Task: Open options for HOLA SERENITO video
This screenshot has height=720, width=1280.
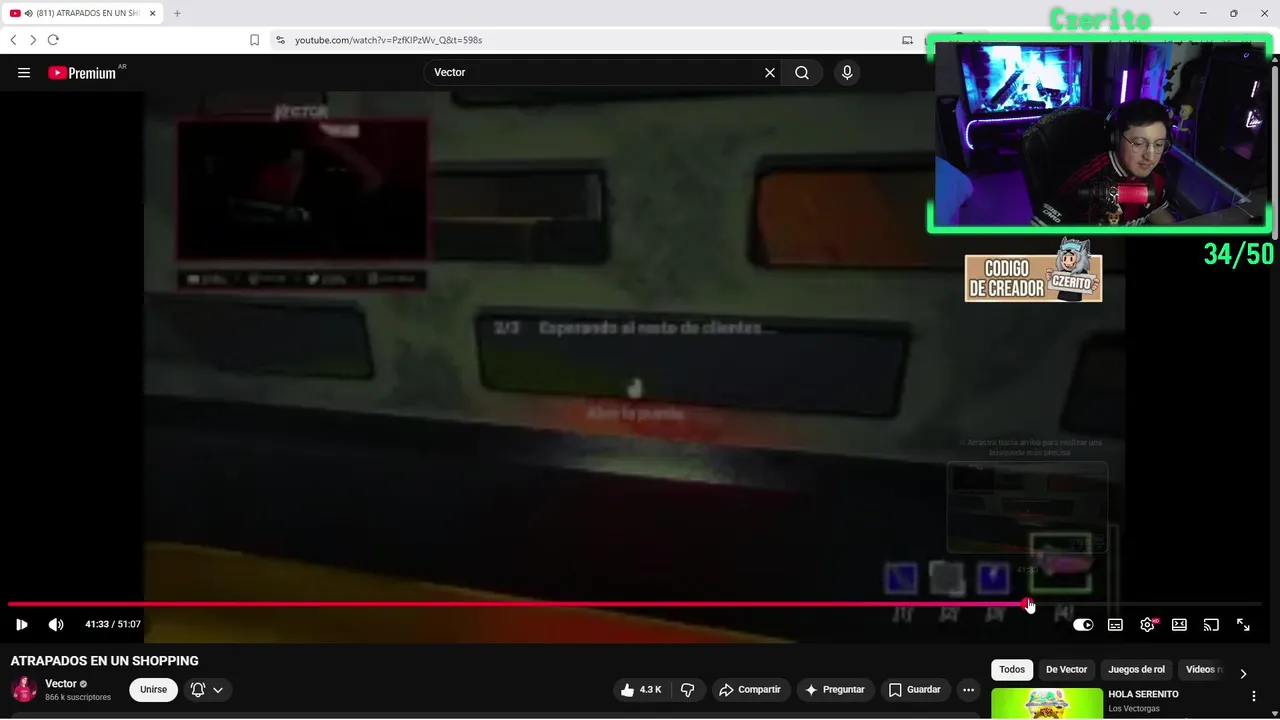Action: (x=1254, y=696)
